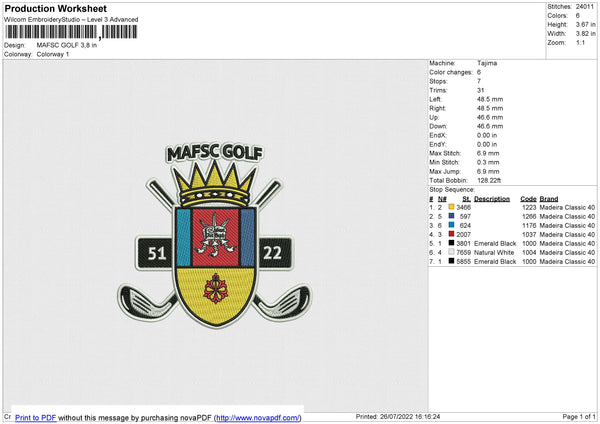Screen dimensions: 600x424
Task: Click the Total Bobbin value 128.22ft
Action: [489, 180]
